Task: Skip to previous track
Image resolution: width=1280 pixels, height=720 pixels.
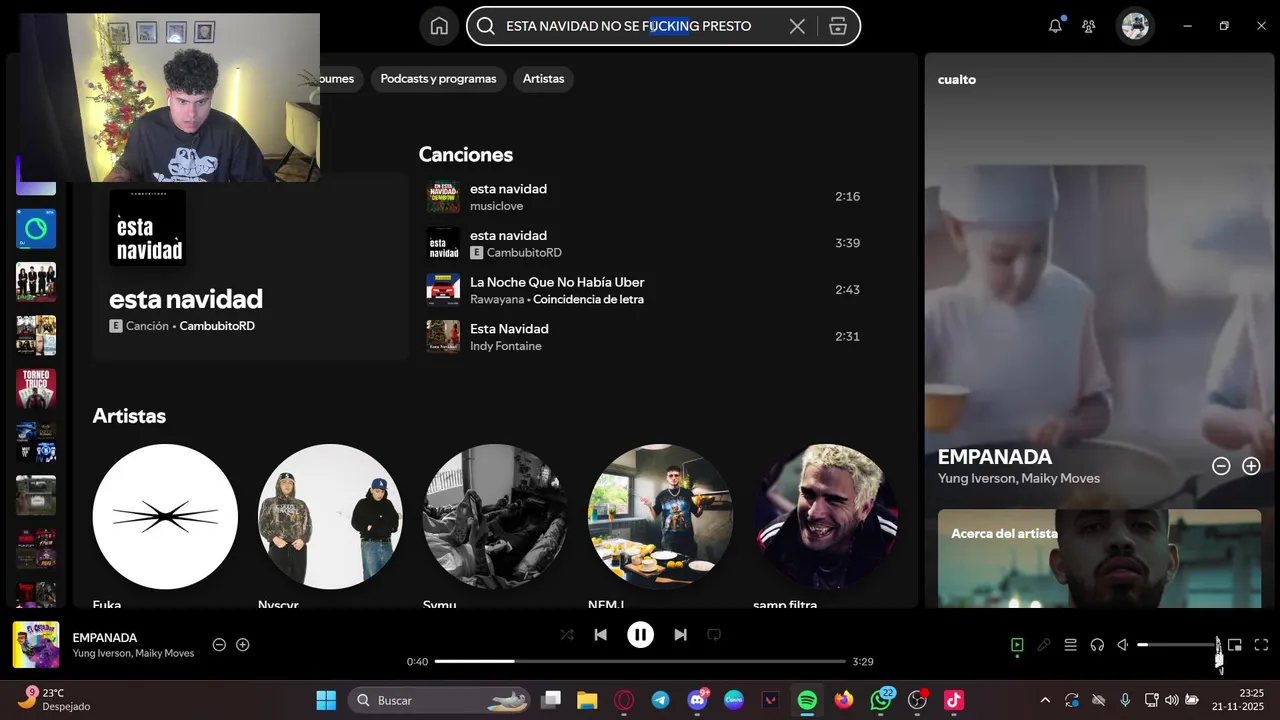Action: 600,634
